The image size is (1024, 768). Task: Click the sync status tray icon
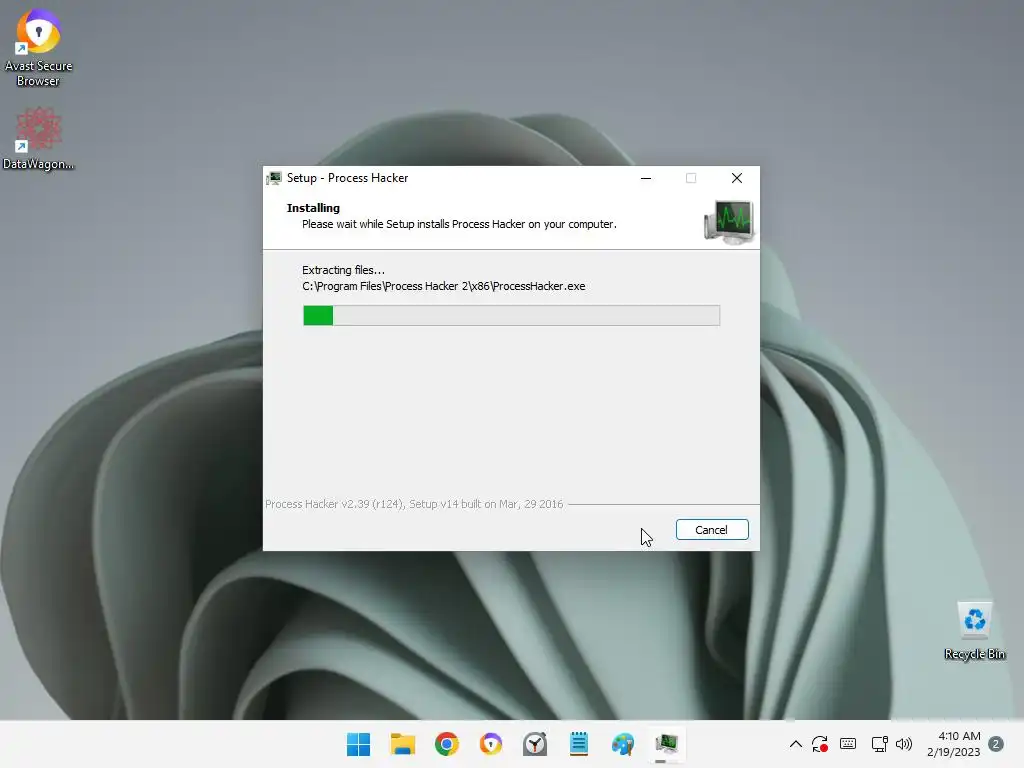(x=820, y=744)
